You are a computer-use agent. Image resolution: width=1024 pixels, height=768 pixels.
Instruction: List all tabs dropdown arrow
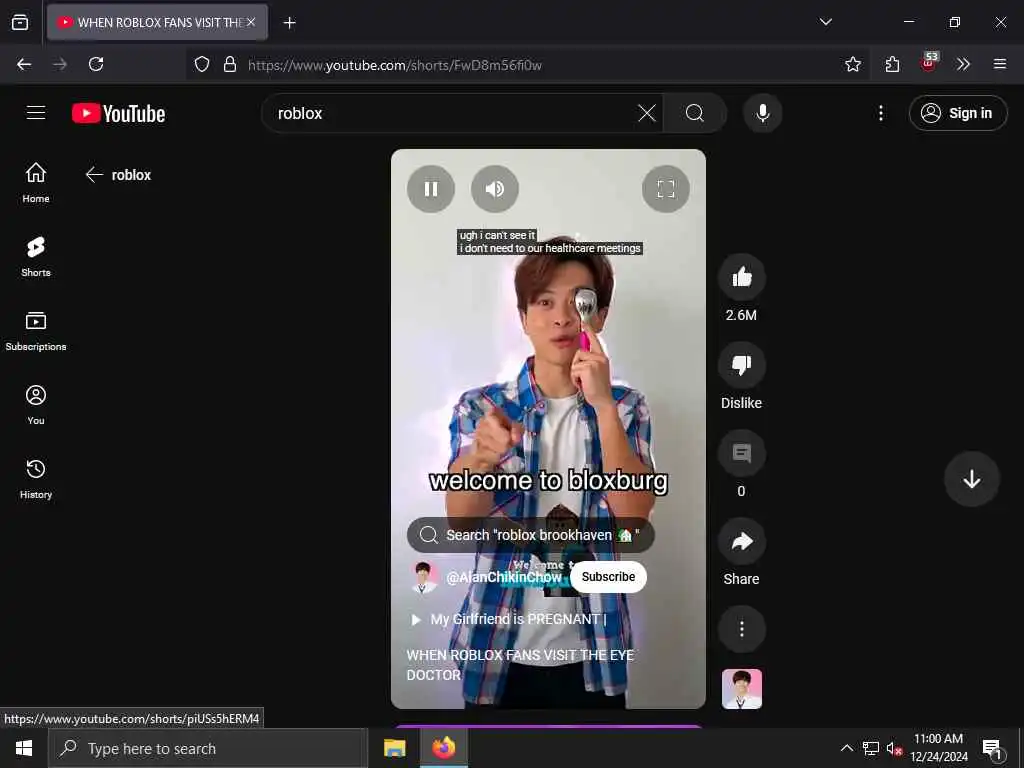(x=825, y=22)
